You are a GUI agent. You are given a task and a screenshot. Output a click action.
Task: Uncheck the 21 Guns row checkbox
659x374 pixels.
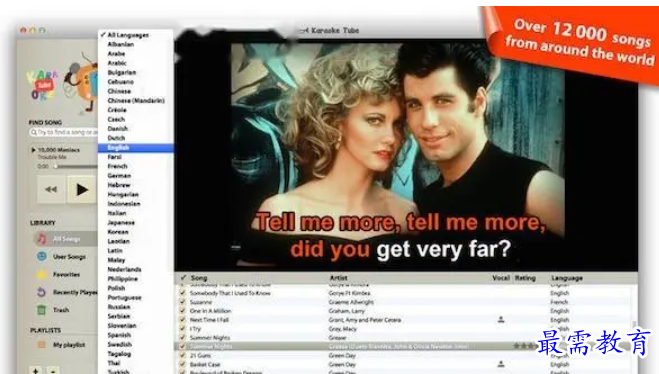pos(182,356)
